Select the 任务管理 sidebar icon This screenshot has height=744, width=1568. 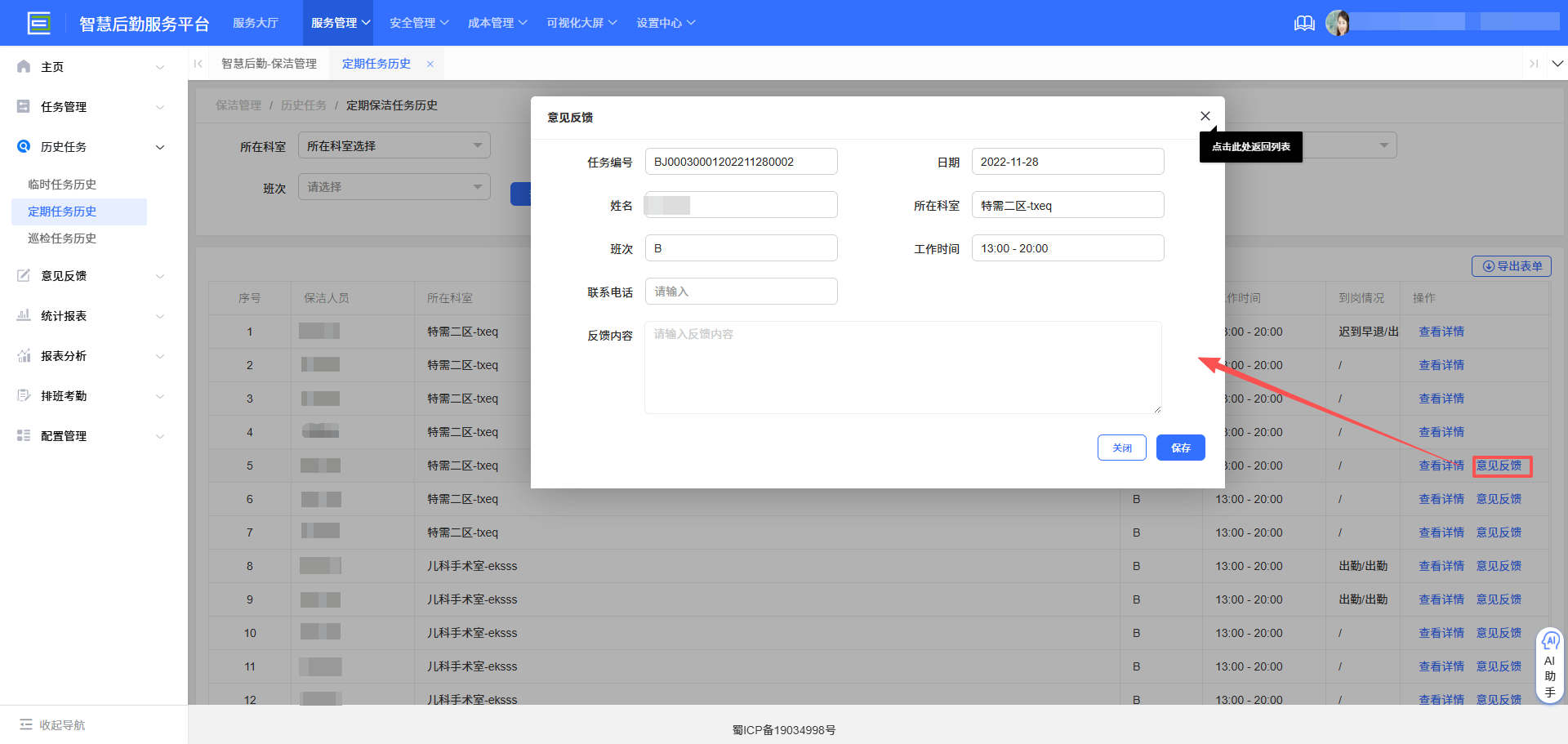[x=23, y=106]
